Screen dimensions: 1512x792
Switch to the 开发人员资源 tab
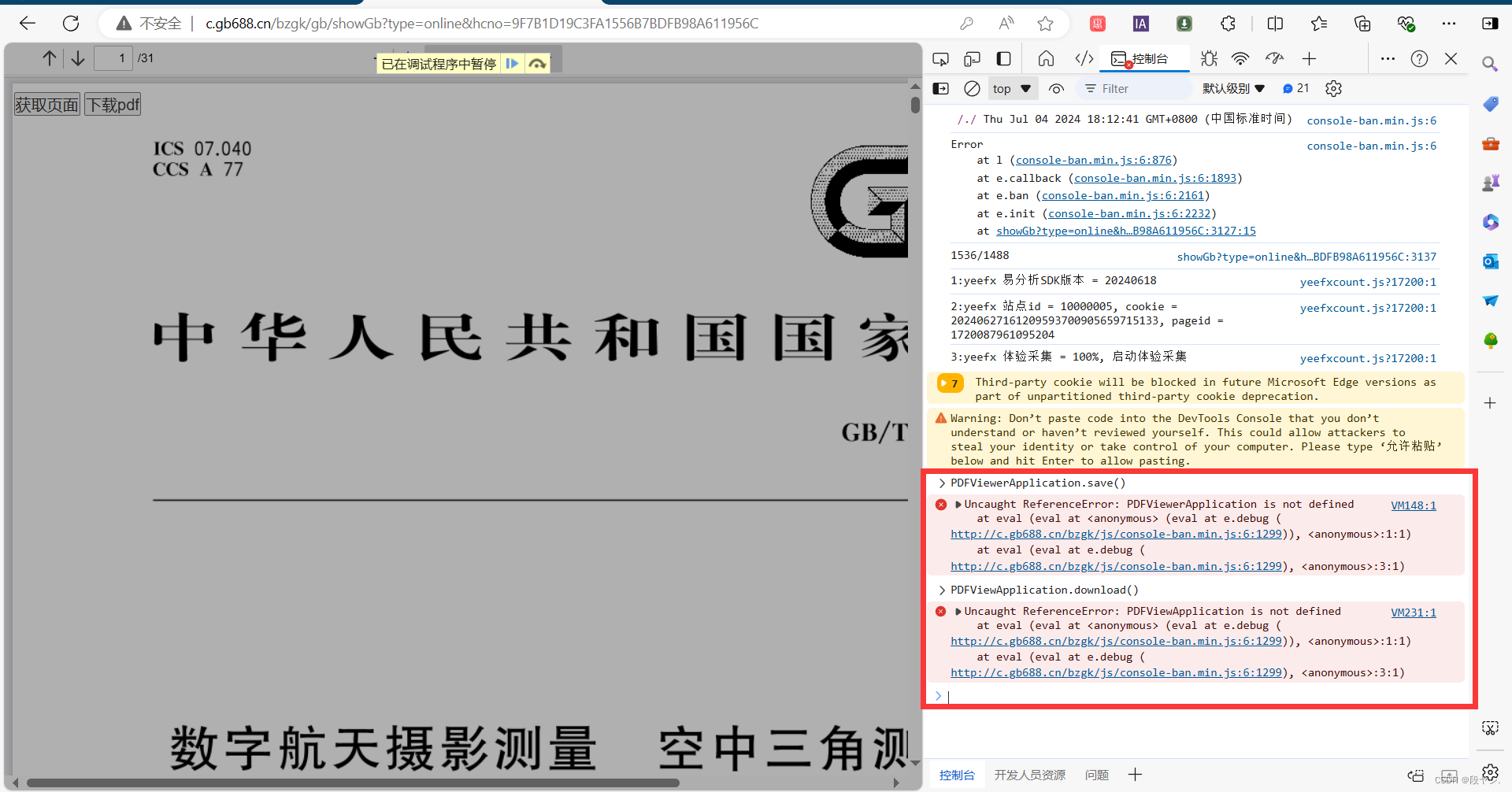click(x=1029, y=775)
